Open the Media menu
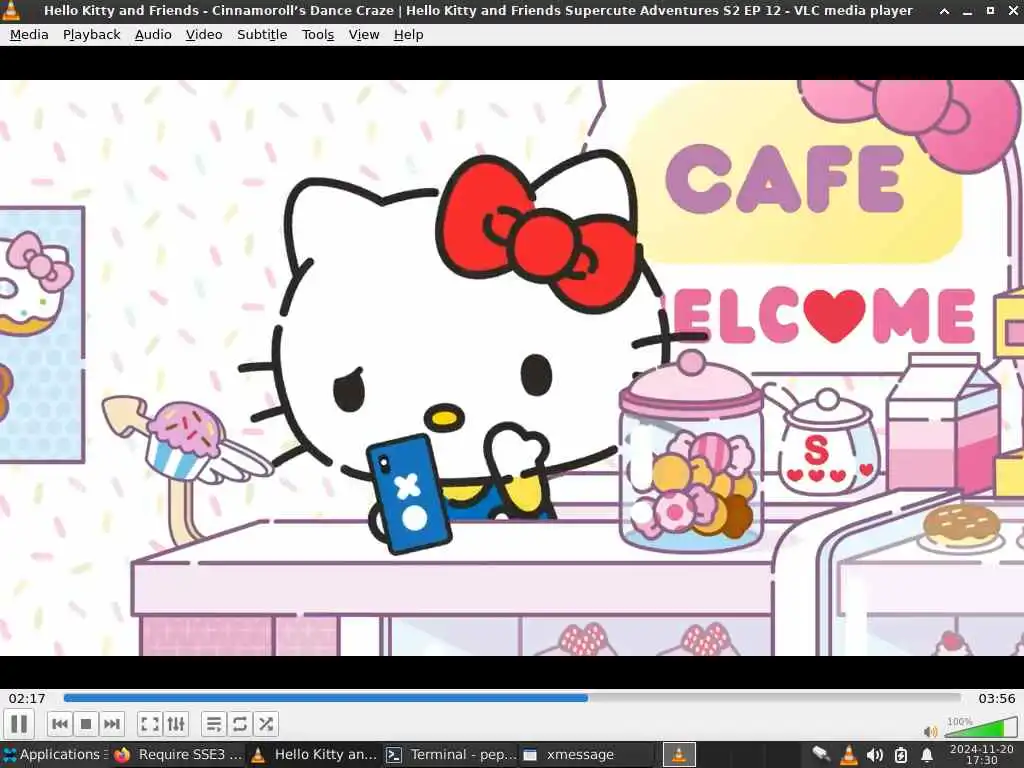 click(x=29, y=35)
